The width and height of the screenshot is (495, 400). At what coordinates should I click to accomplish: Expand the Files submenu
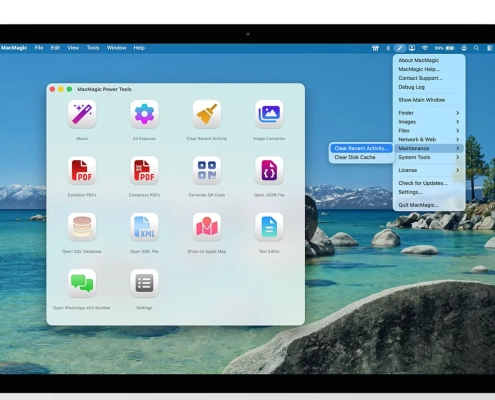(x=429, y=130)
